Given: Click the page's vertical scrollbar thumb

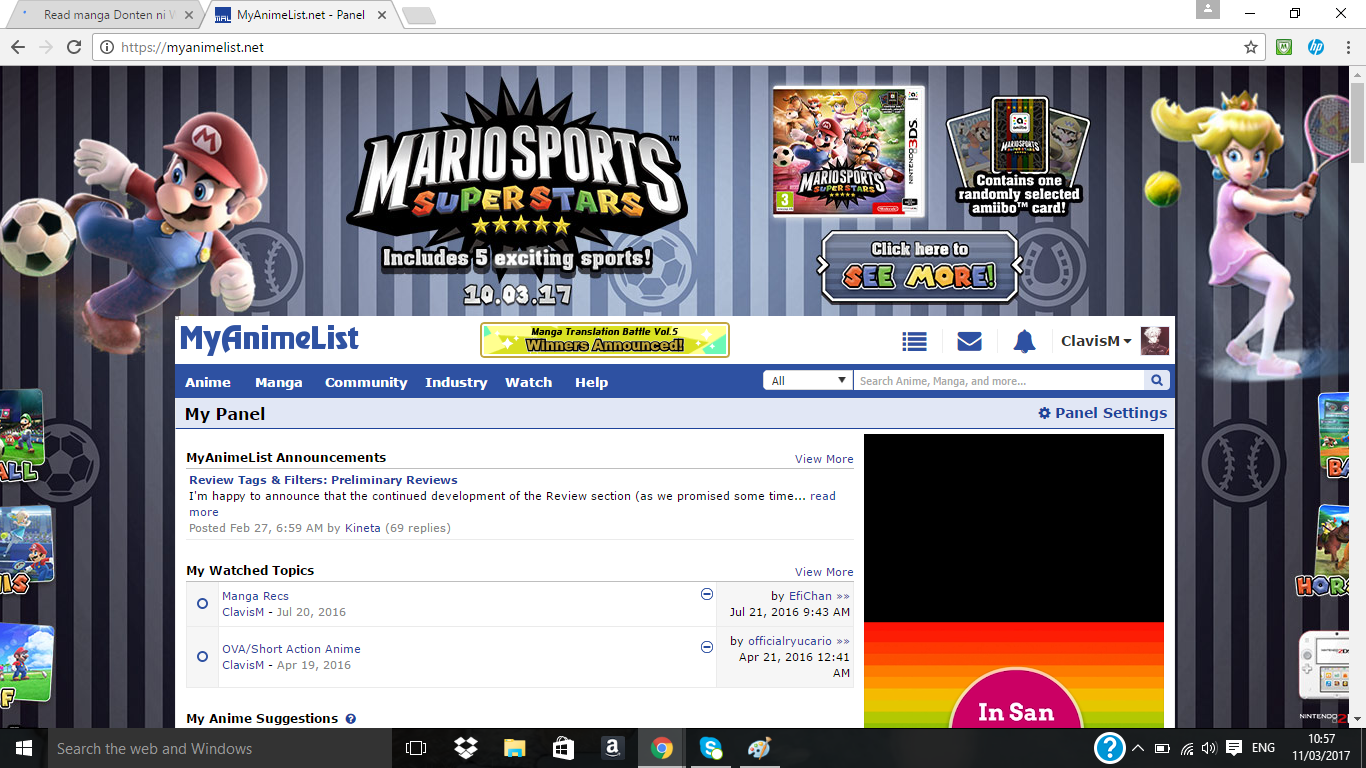Looking at the screenshot, I should (x=1357, y=120).
